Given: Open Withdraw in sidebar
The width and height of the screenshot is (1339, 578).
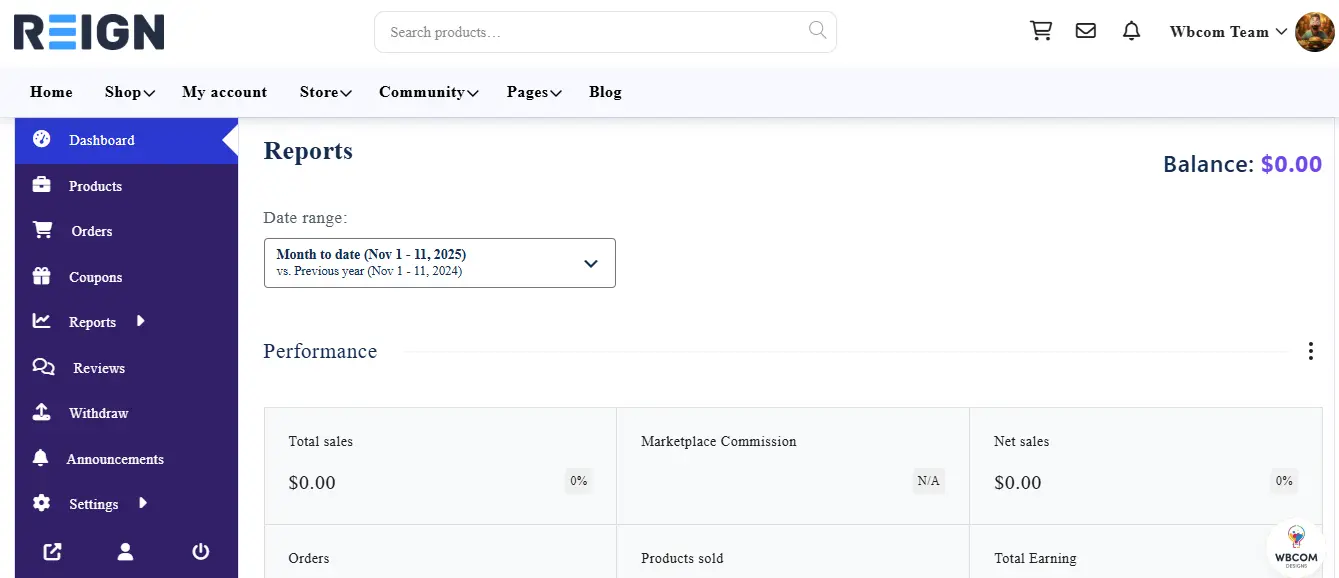Looking at the screenshot, I should pyautogui.click(x=98, y=413).
